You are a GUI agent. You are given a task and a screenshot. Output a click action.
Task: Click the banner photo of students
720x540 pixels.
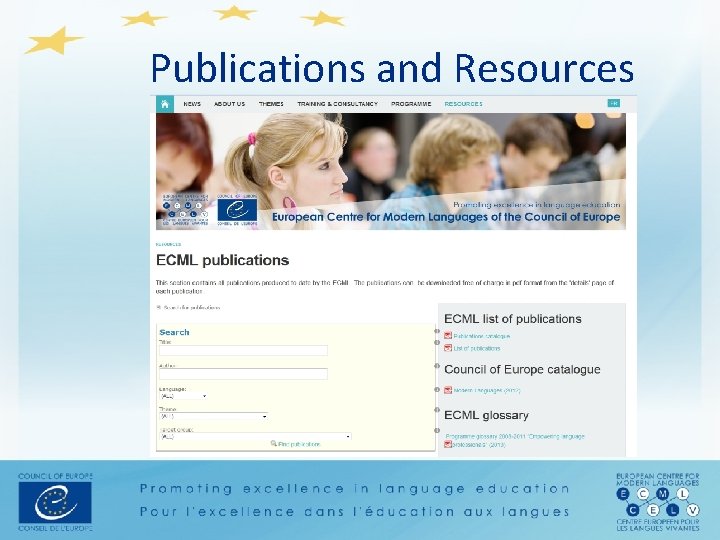[x=391, y=171]
